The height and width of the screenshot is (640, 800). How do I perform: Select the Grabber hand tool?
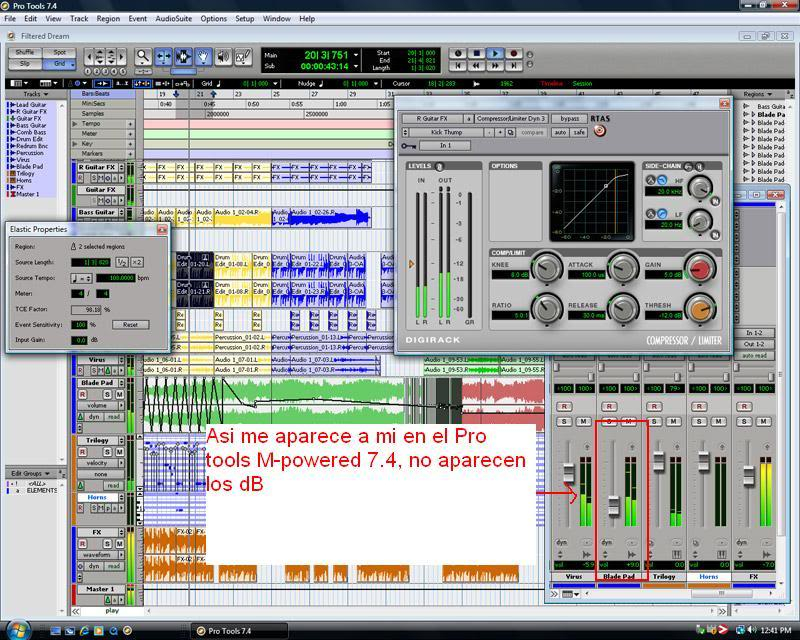[x=203, y=56]
